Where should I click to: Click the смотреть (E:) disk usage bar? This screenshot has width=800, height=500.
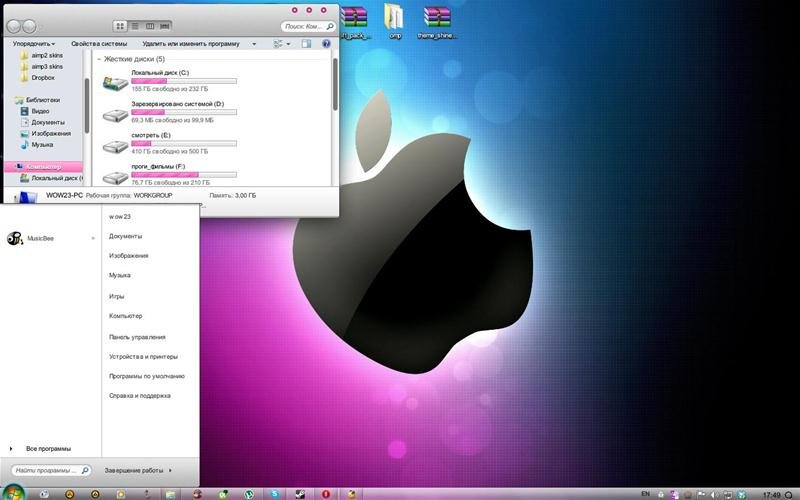(x=184, y=143)
